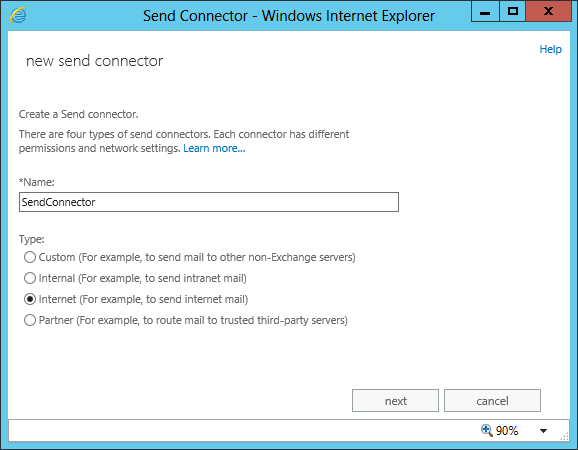Click the Internet Explorer logo icon
The width and height of the screenshot is (578, 450).
click(x=18, y=15)
